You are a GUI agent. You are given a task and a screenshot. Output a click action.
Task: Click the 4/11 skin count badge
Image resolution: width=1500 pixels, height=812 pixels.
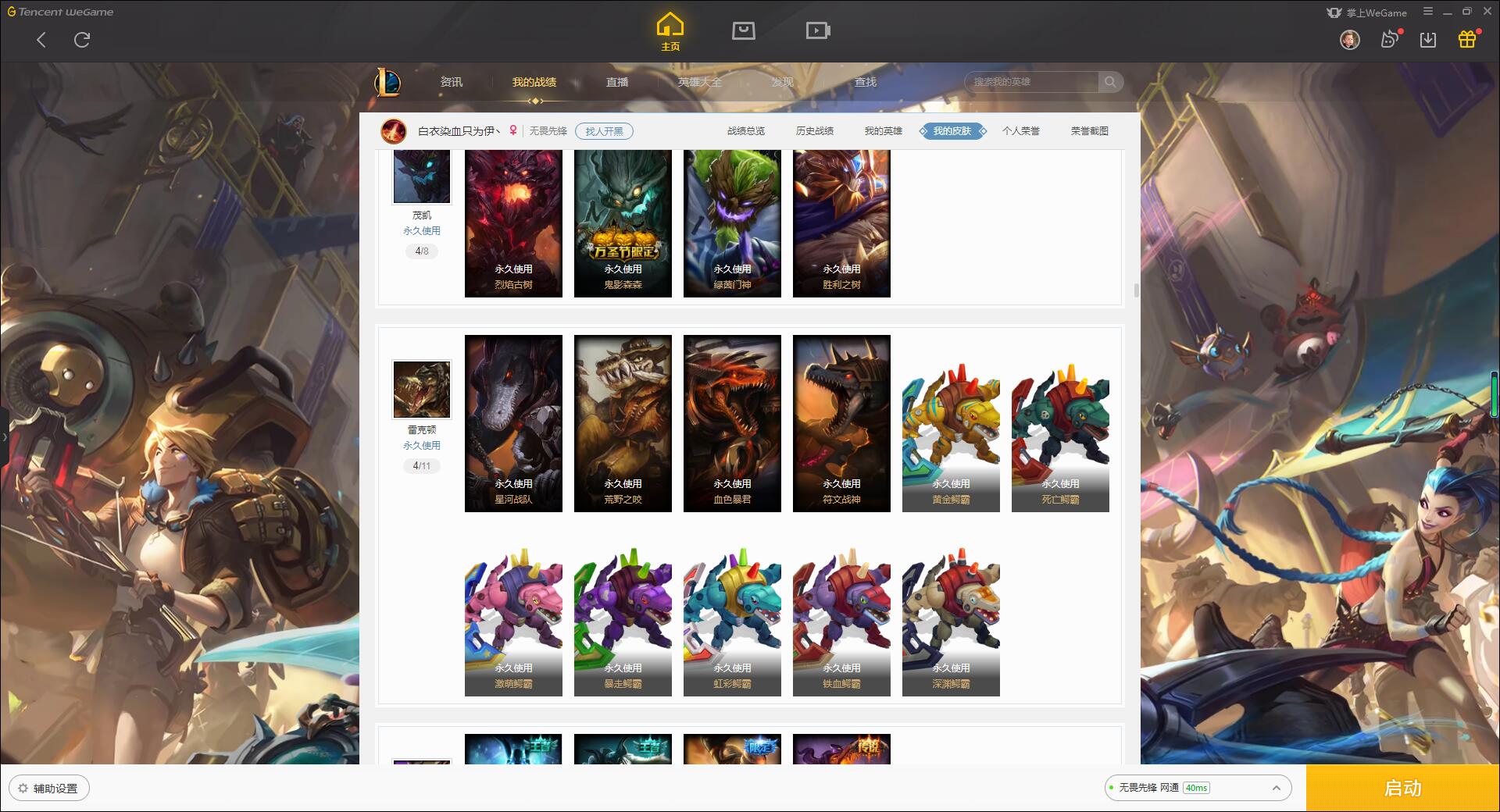[422, 466]
